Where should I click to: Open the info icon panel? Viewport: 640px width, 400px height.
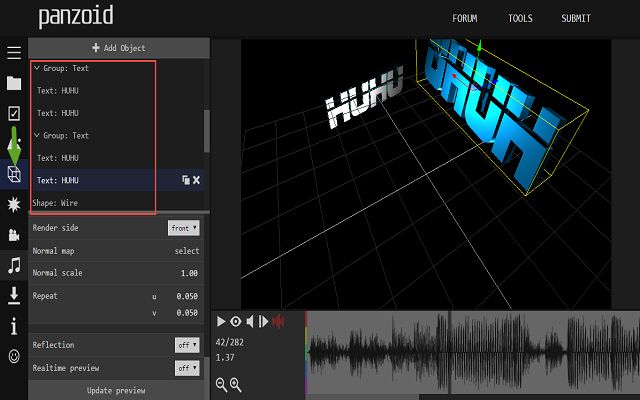click(x=14, y=326)
